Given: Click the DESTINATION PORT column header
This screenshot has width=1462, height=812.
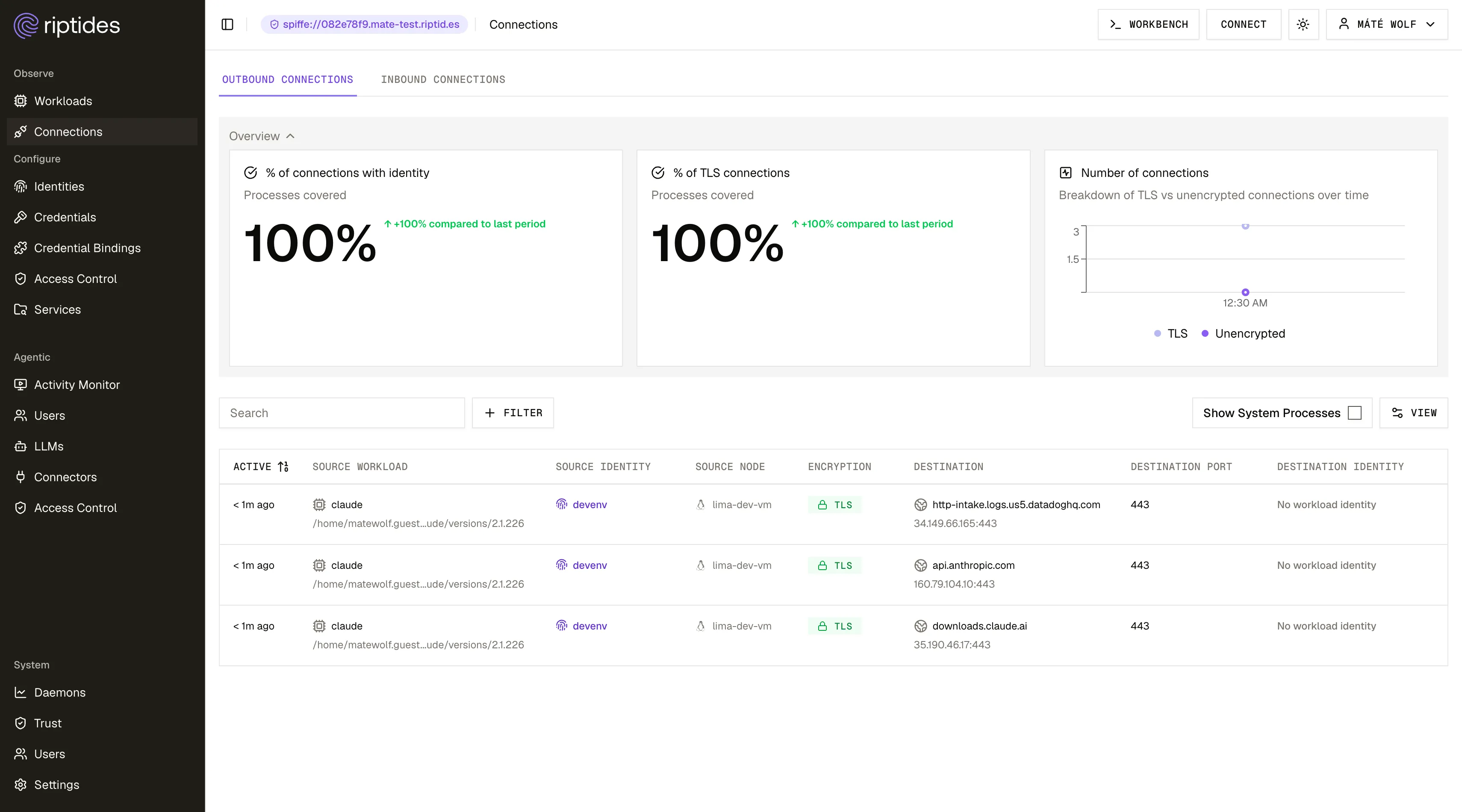Looking at the screenshot, I should (x=1181, y=466).
